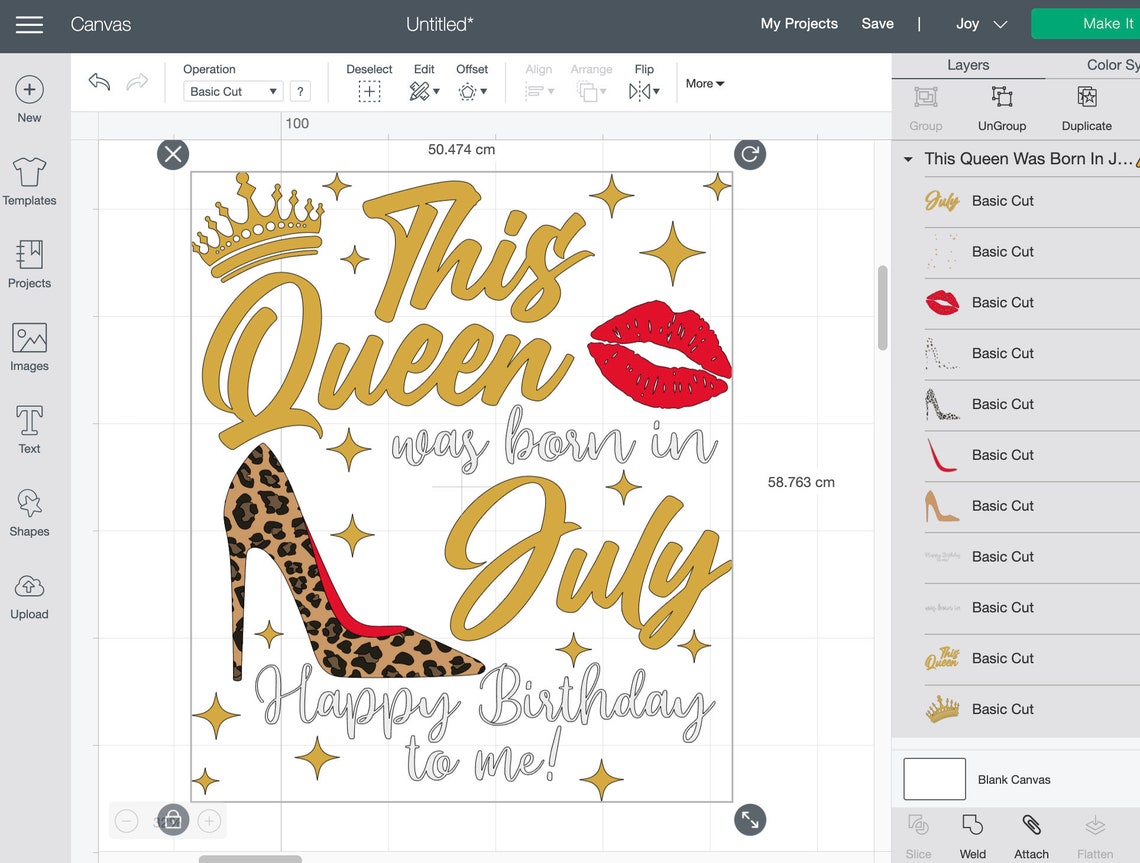Attach the selected layers
Screen dimensions: 1140x863
1031,834
